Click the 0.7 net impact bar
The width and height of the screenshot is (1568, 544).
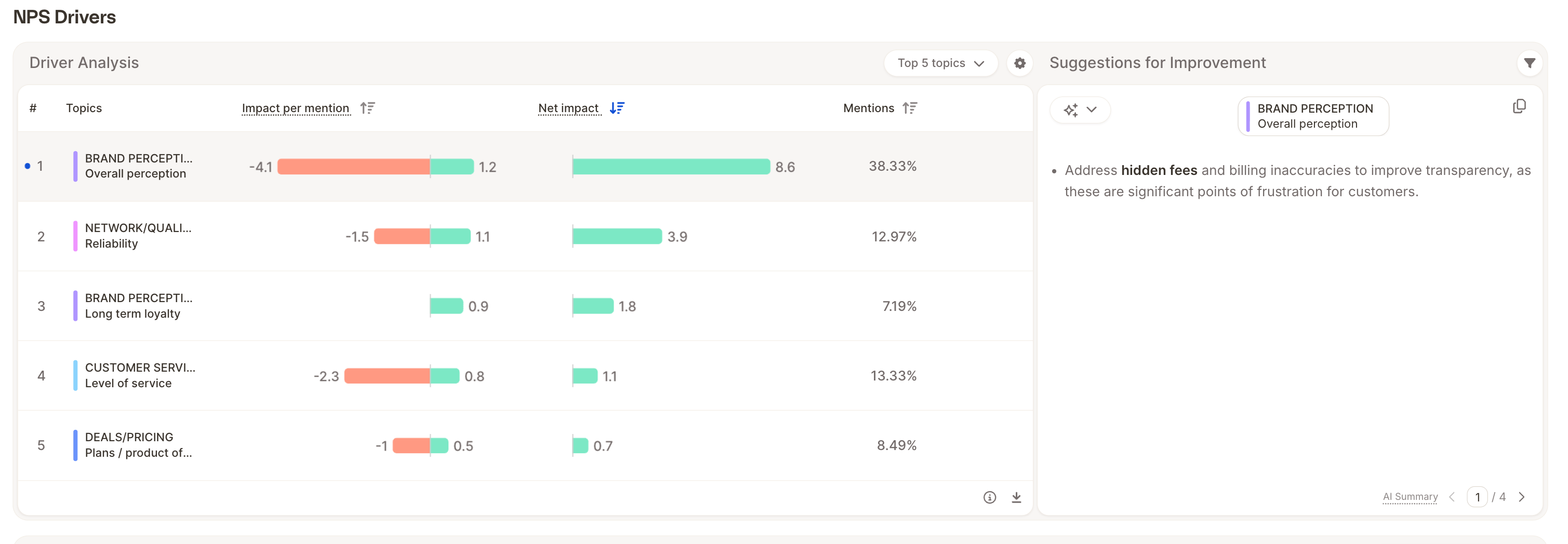pyautogui.click(x=580, y=446)
